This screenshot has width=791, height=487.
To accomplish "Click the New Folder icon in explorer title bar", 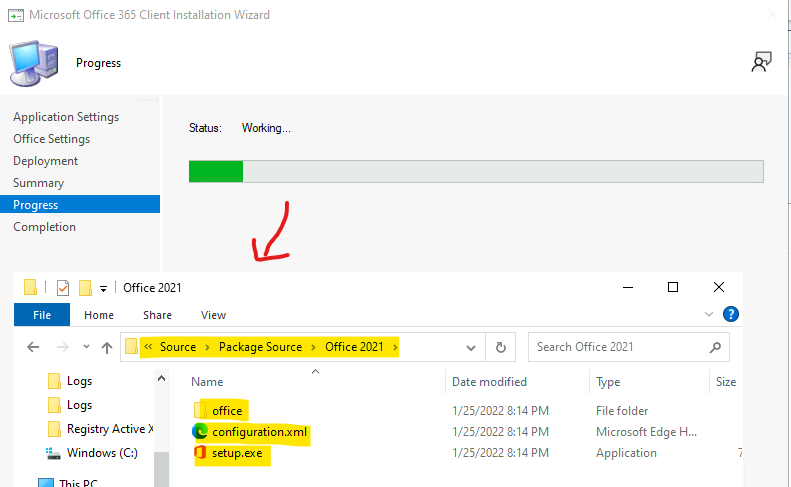I will [86, 288].
